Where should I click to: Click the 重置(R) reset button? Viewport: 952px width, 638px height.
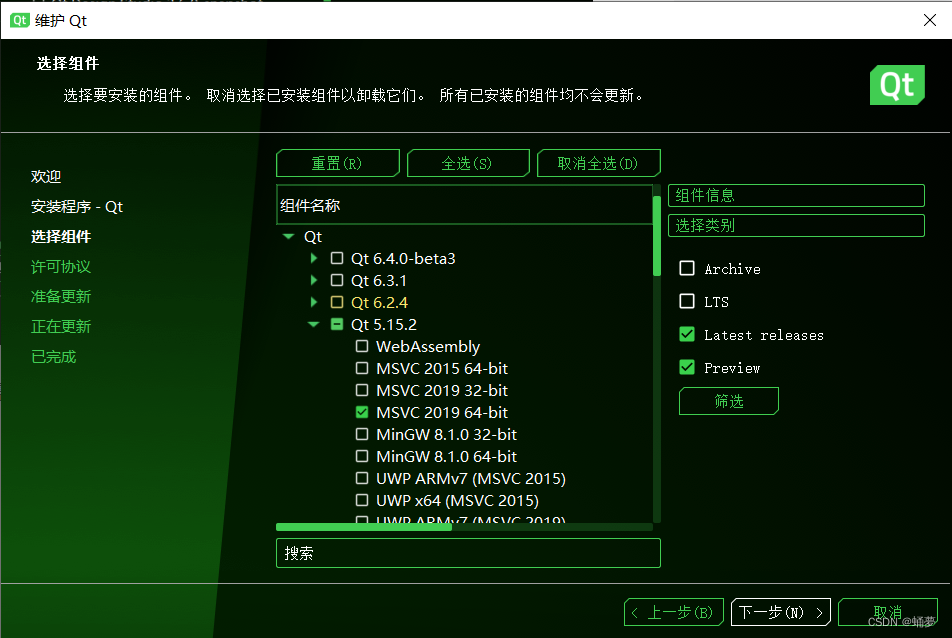338,163
